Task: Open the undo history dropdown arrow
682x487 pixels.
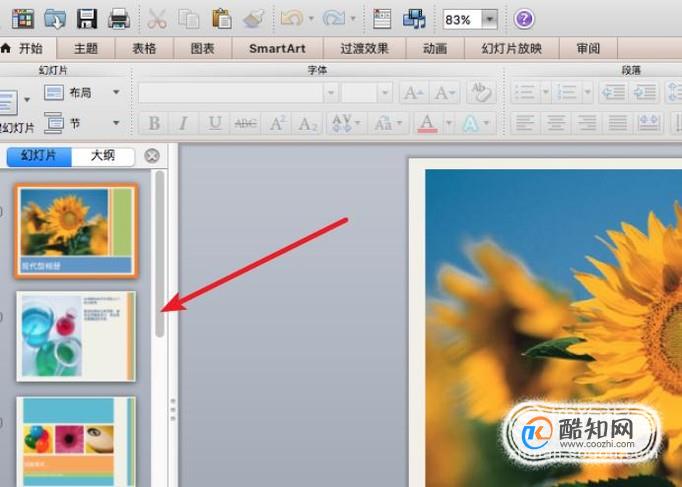Action: click(311, 18)
